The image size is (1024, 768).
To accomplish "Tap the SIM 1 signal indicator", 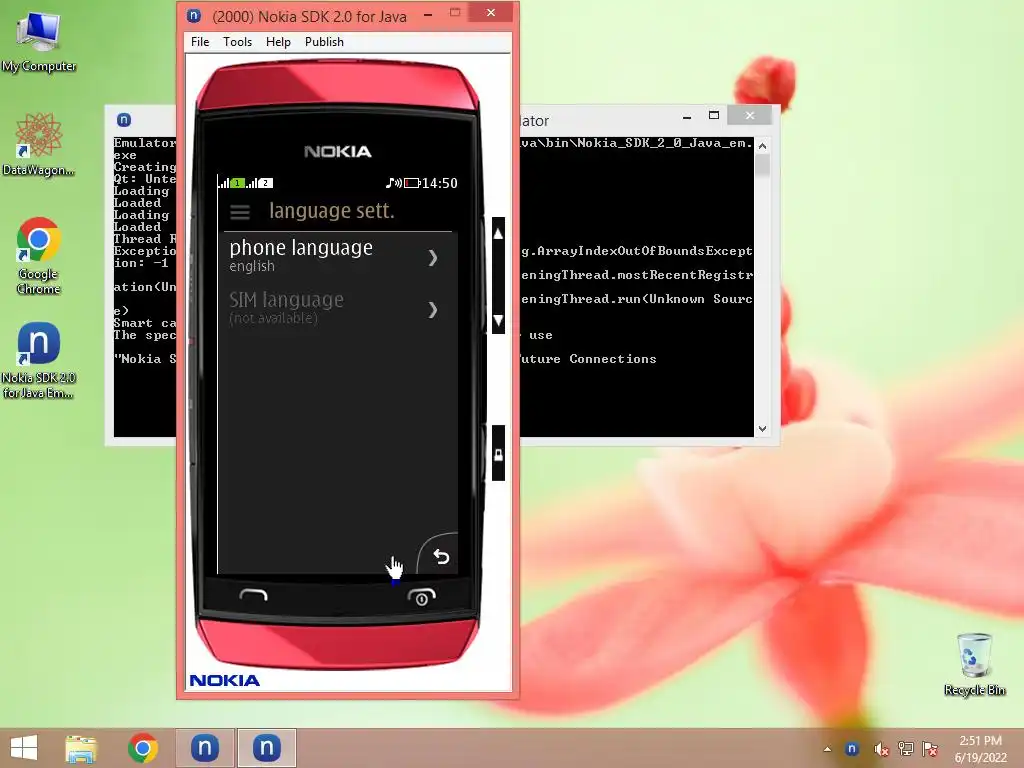I will [x=231, y=183].
